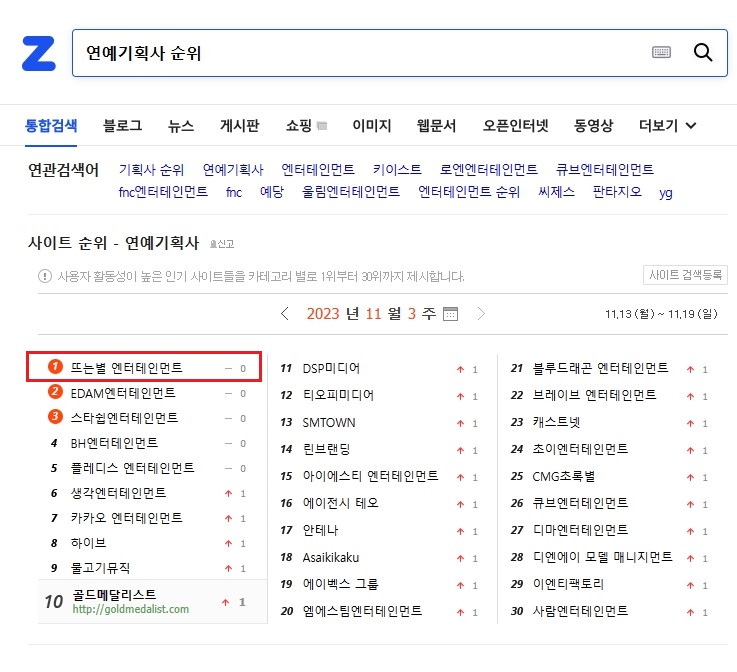Open rank 10 골드메달리스트

(x=114, y=594)
